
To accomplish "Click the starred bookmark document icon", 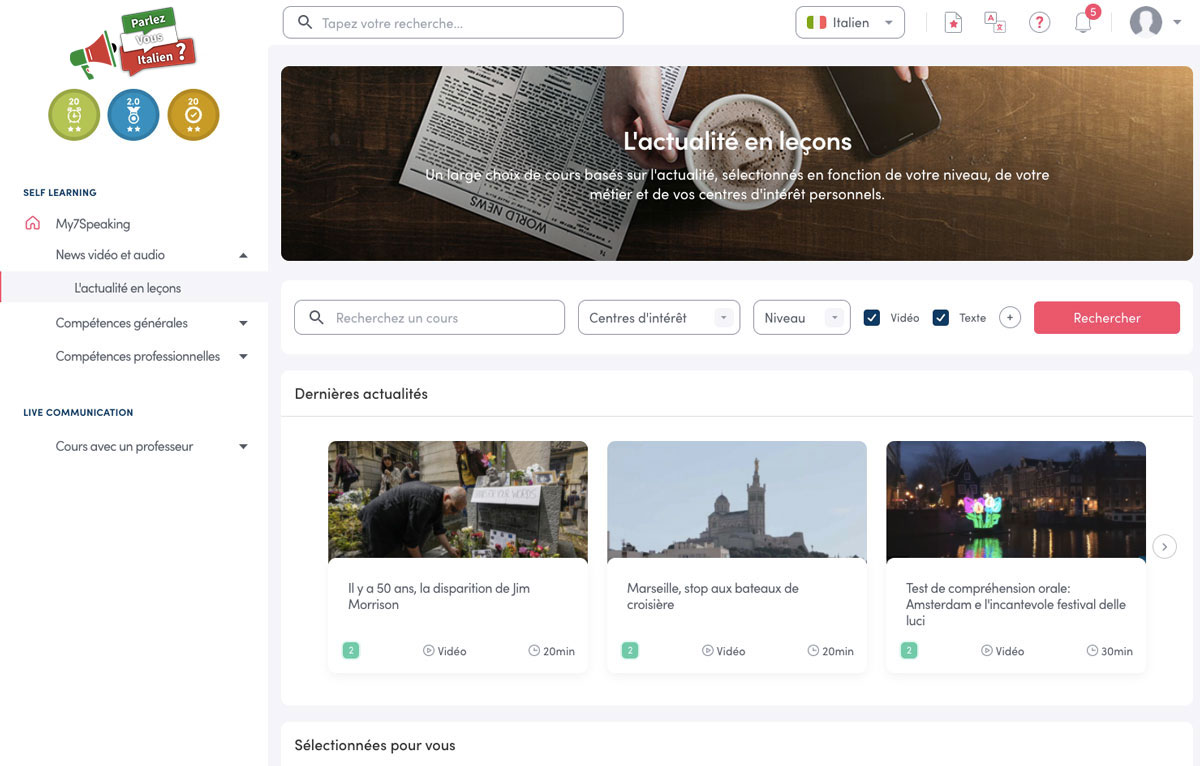I will [x=952, y=23].
